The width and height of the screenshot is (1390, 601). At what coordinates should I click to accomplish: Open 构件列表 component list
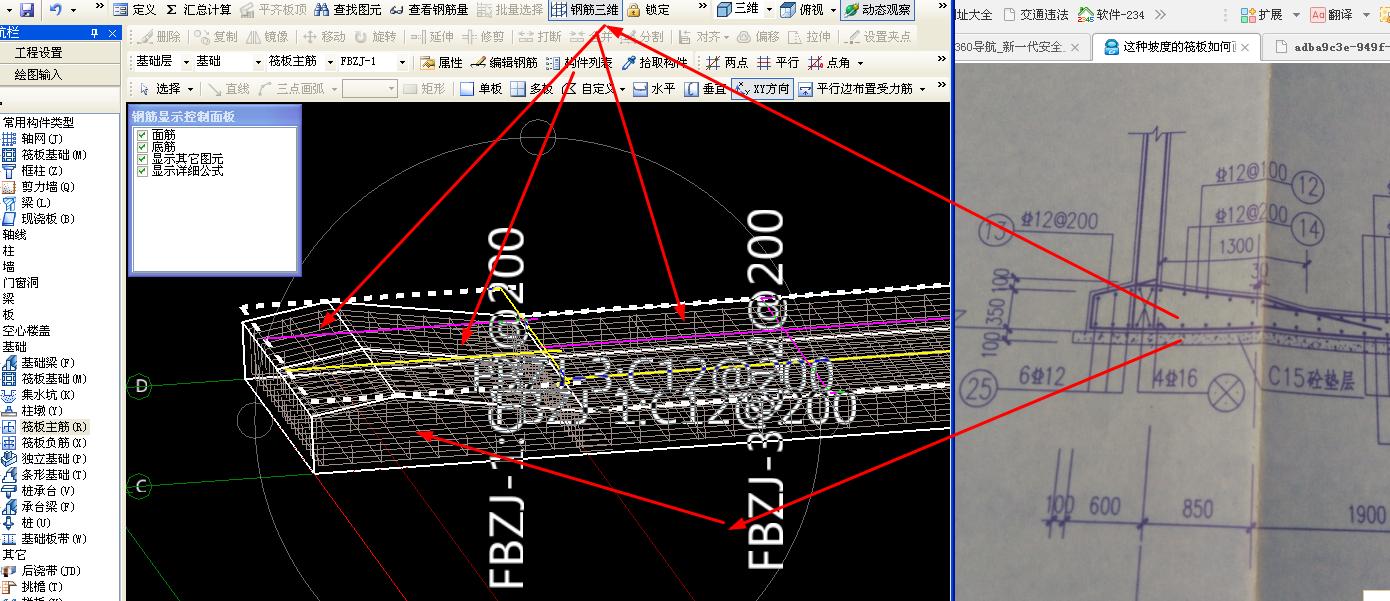(x=578, y=62)
